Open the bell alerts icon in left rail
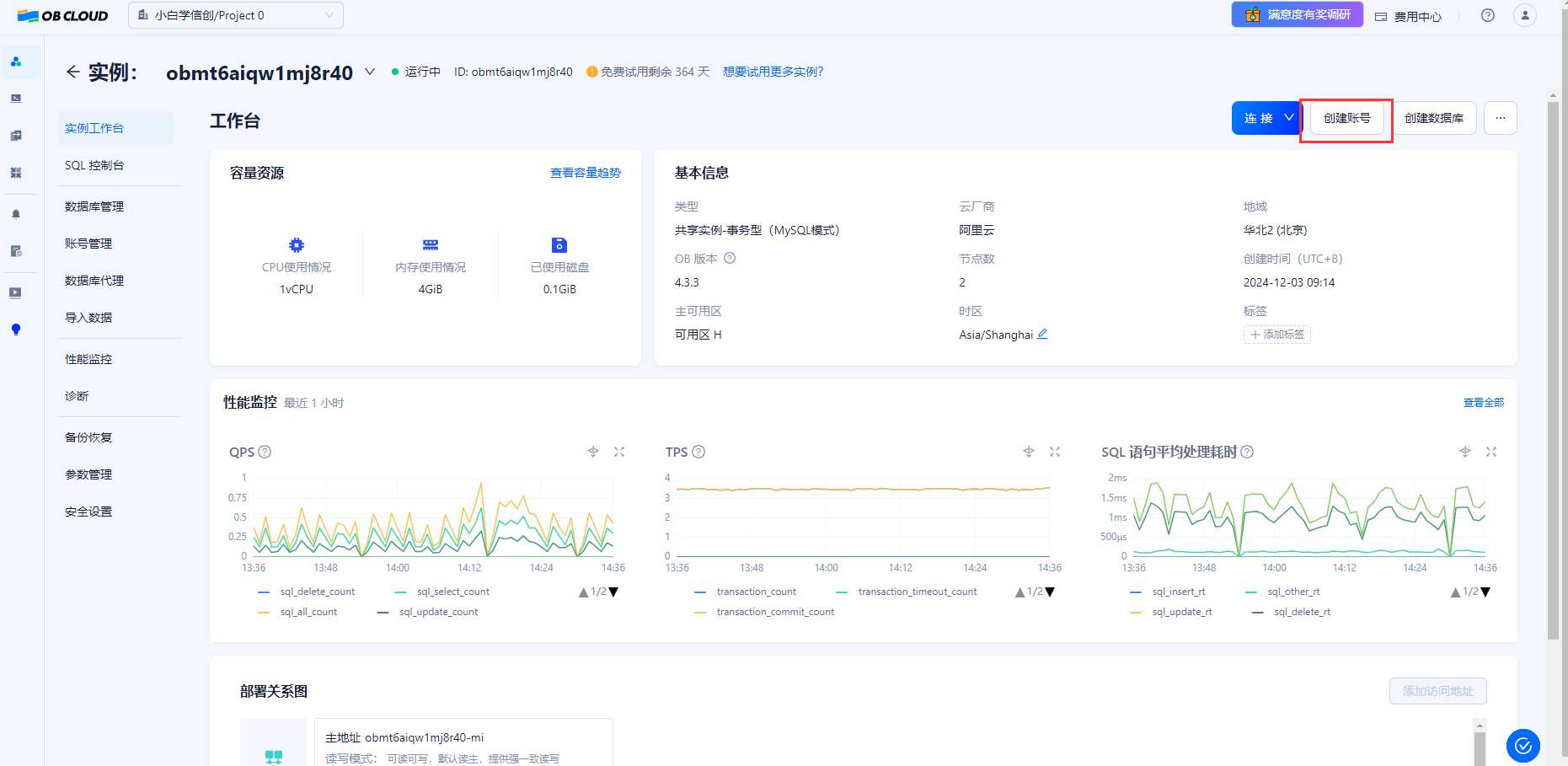 [16, 214]
